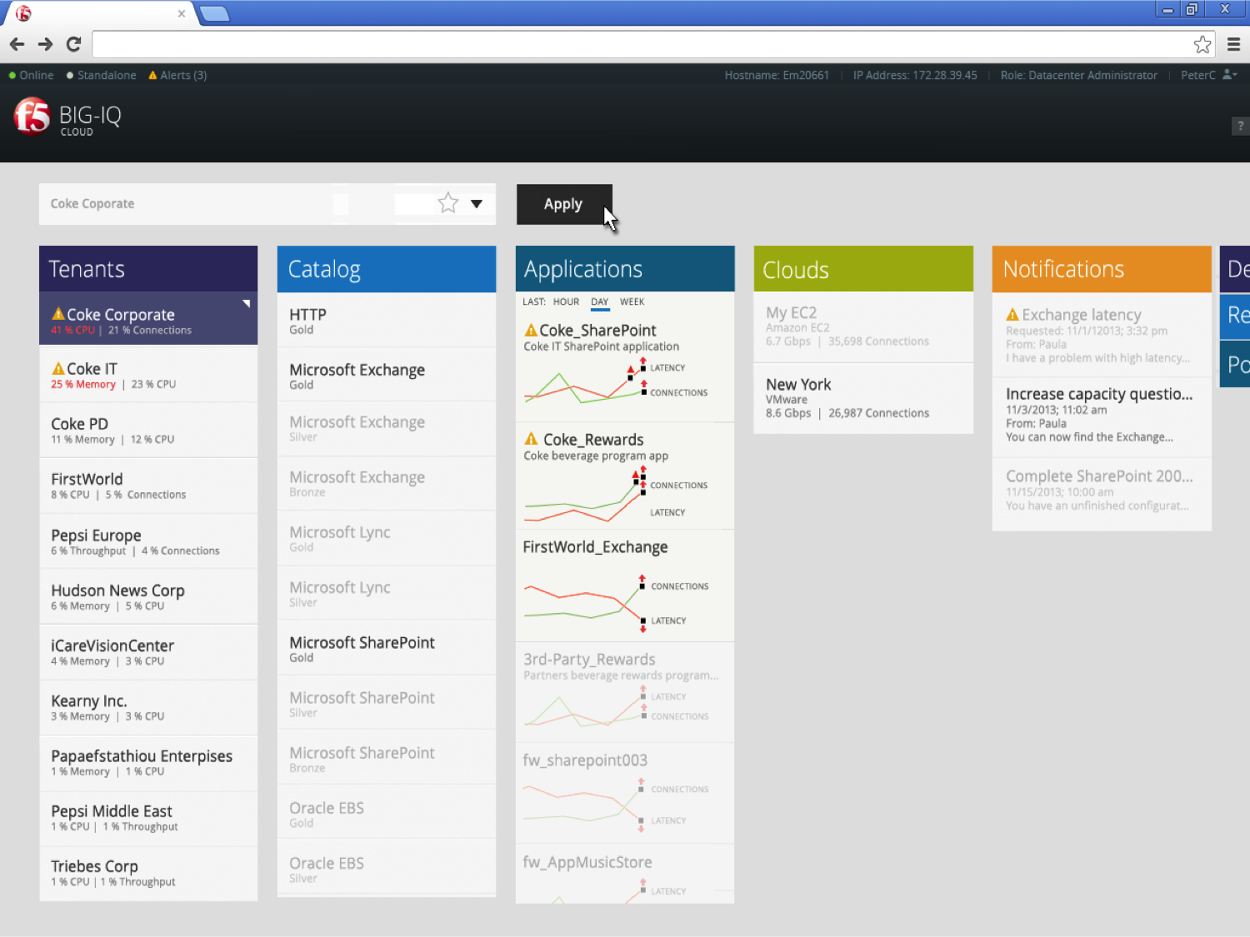Open the 3rd-Party_Rewards application
This screenshot has width=1250, height=937.
click(625, 692)
